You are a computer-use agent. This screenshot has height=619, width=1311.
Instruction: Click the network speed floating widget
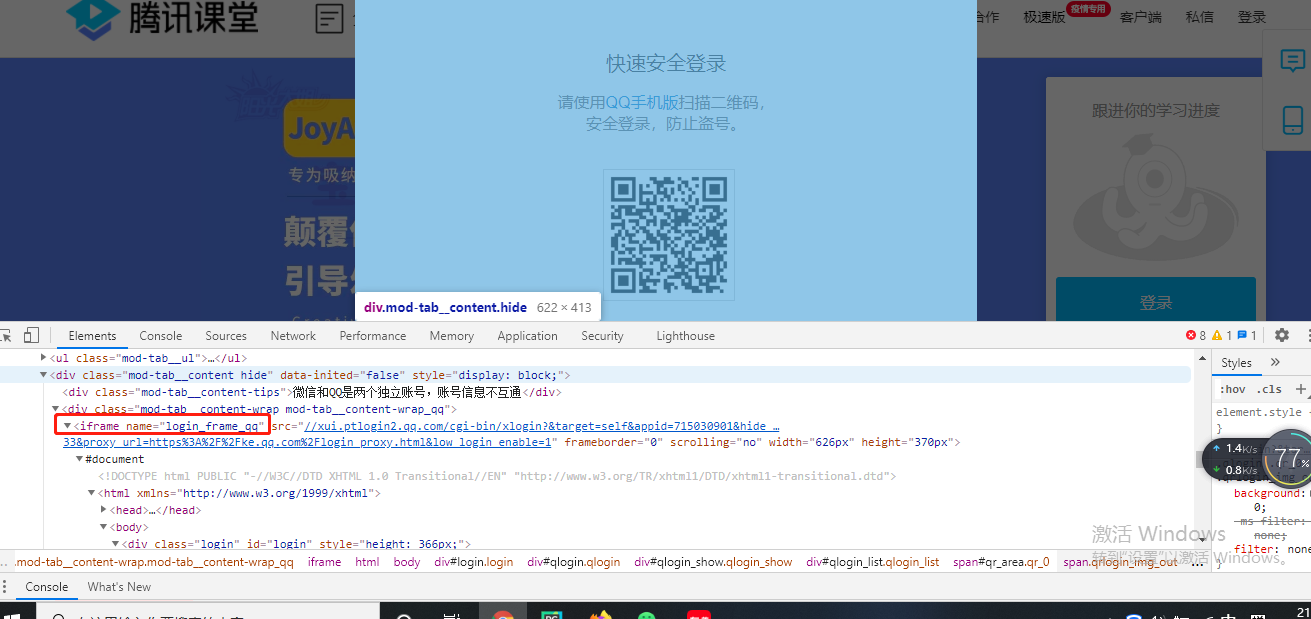click(1255, 459)
